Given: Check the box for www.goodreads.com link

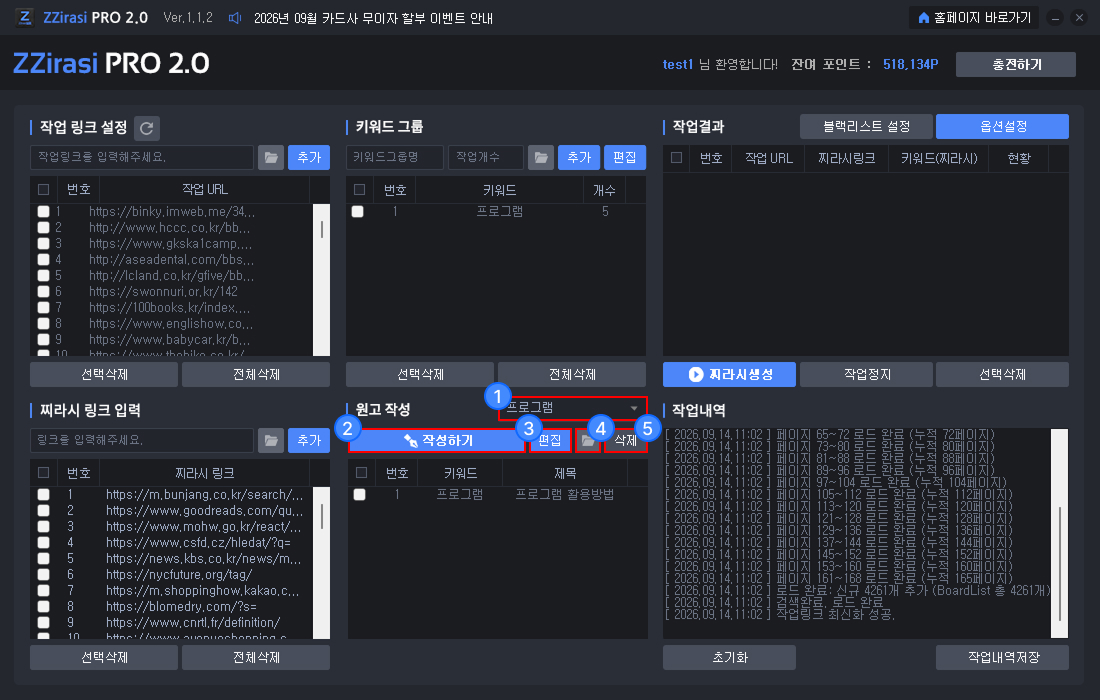Looking at the screenshot, I should click(43, 511).
